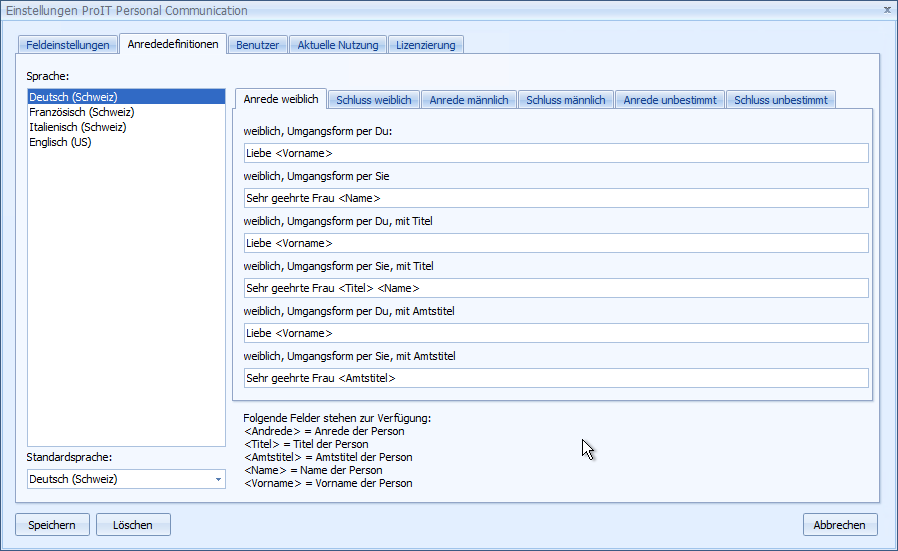Image resolution: width=898 pixels, height=551 pixels.
Task: Focus the 'per Sie, mit Amtstitel' field
Action: [x=556, y=378]
